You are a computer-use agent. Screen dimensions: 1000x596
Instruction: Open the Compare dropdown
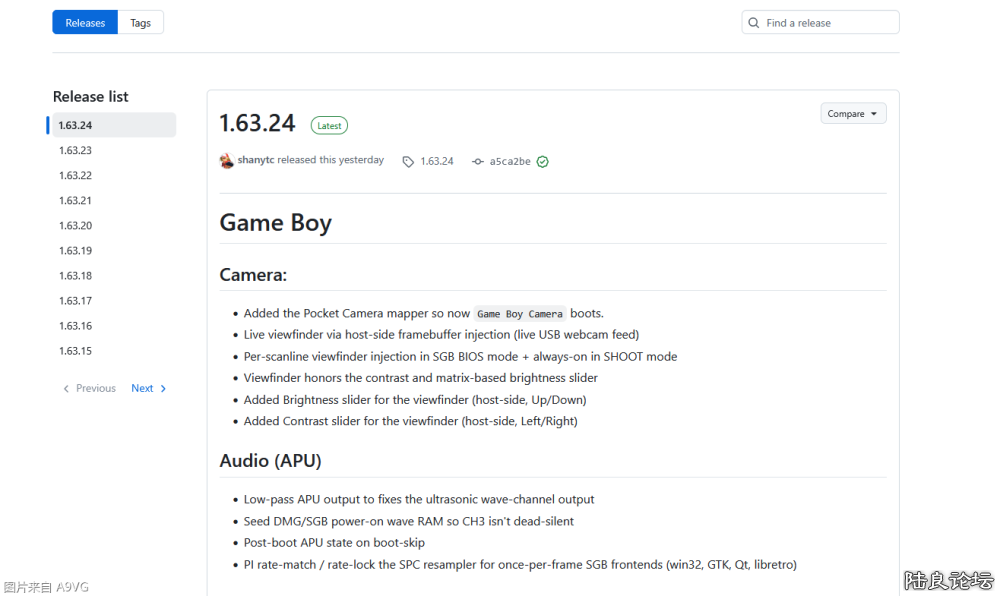(853, 113)
